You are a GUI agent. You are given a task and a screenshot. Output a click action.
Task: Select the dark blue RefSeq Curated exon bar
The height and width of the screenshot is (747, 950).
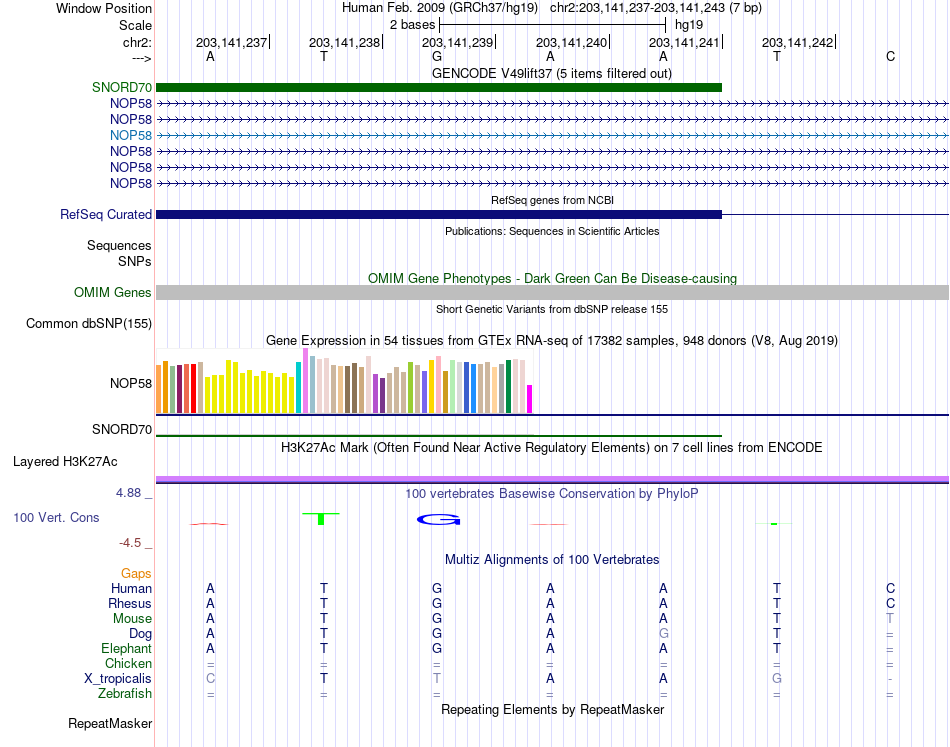point(439,214)
